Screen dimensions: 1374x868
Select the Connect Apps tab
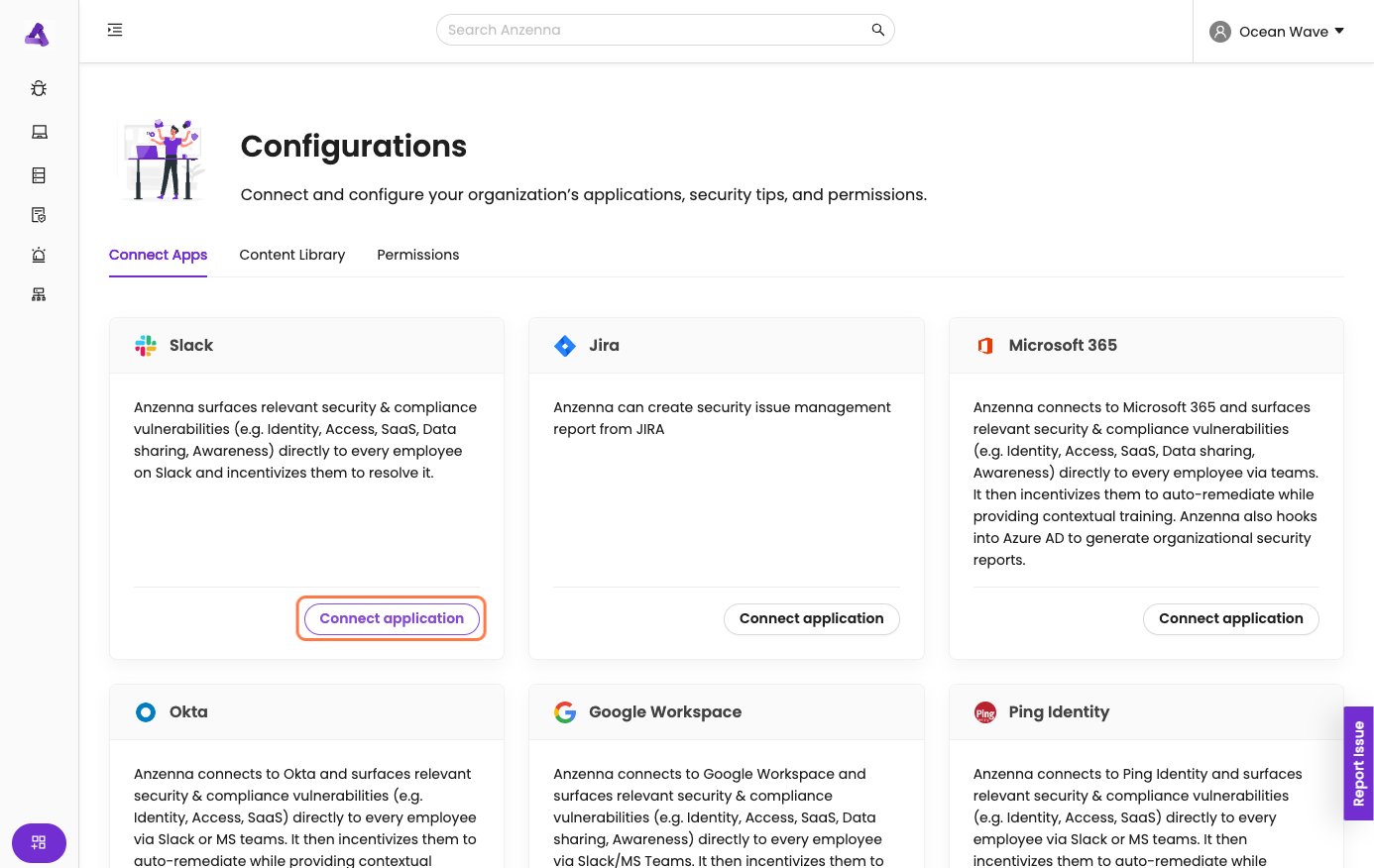[158, 255]
